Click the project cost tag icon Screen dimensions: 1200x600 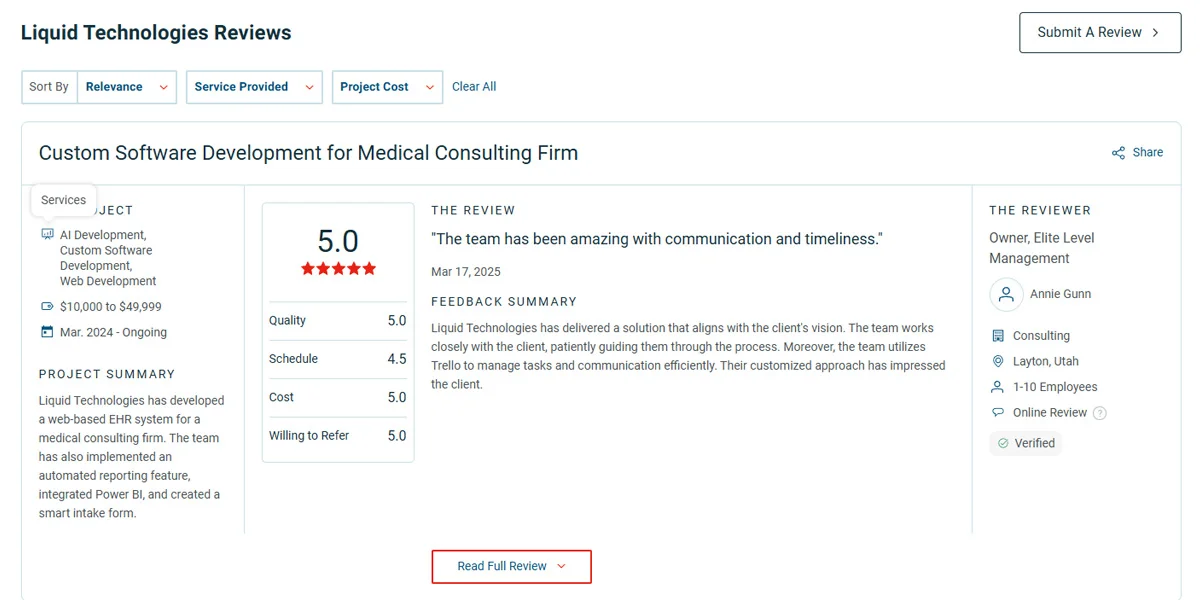47,307
